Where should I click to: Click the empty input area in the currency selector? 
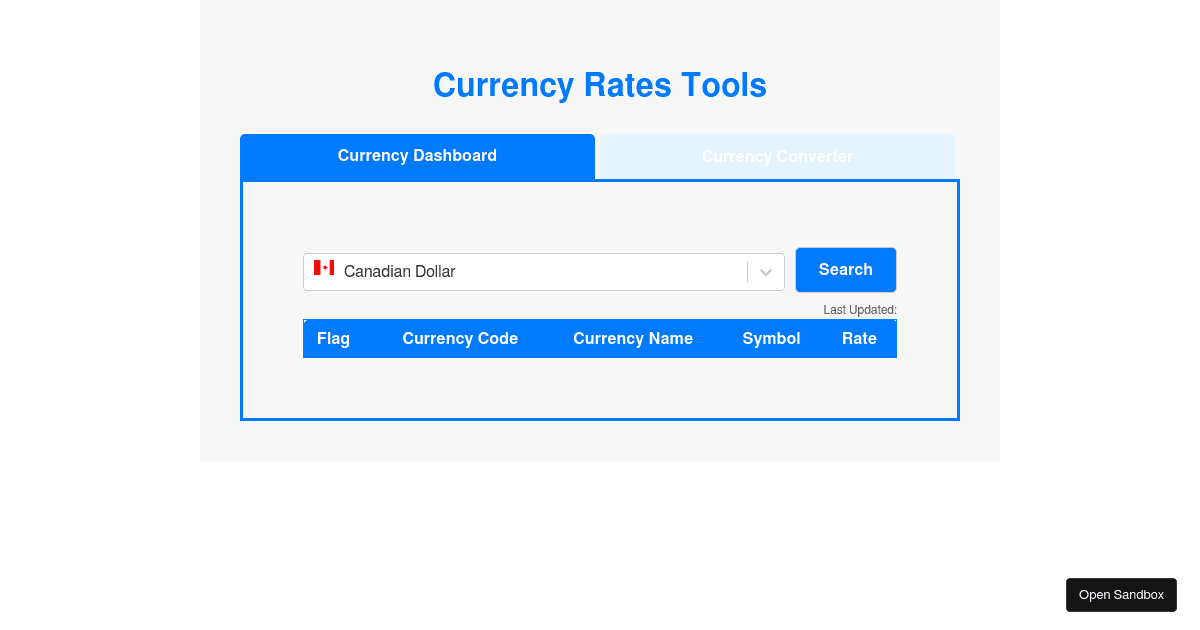600,272
